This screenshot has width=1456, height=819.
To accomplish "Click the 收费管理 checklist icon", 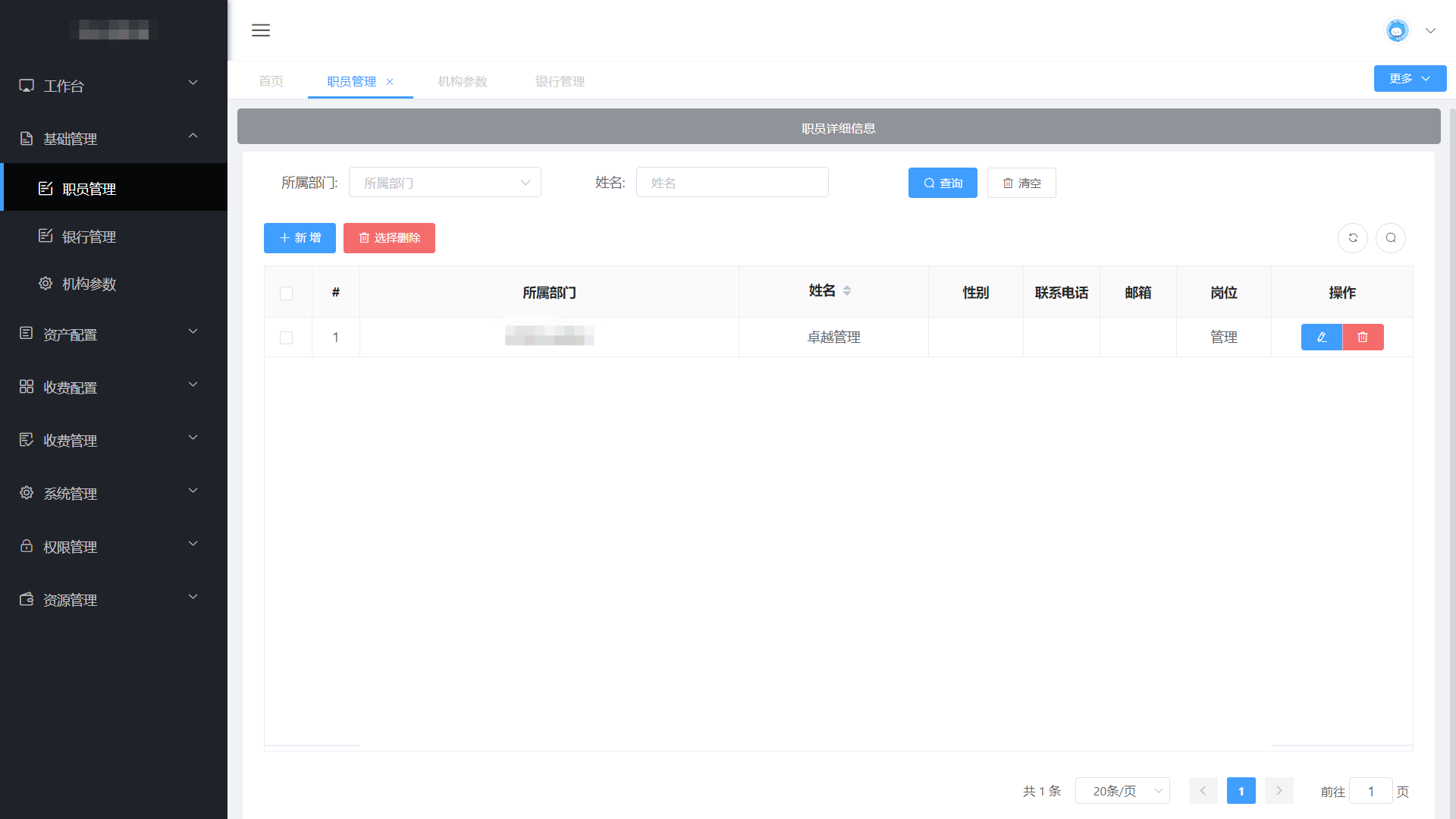I will [27, 440].
